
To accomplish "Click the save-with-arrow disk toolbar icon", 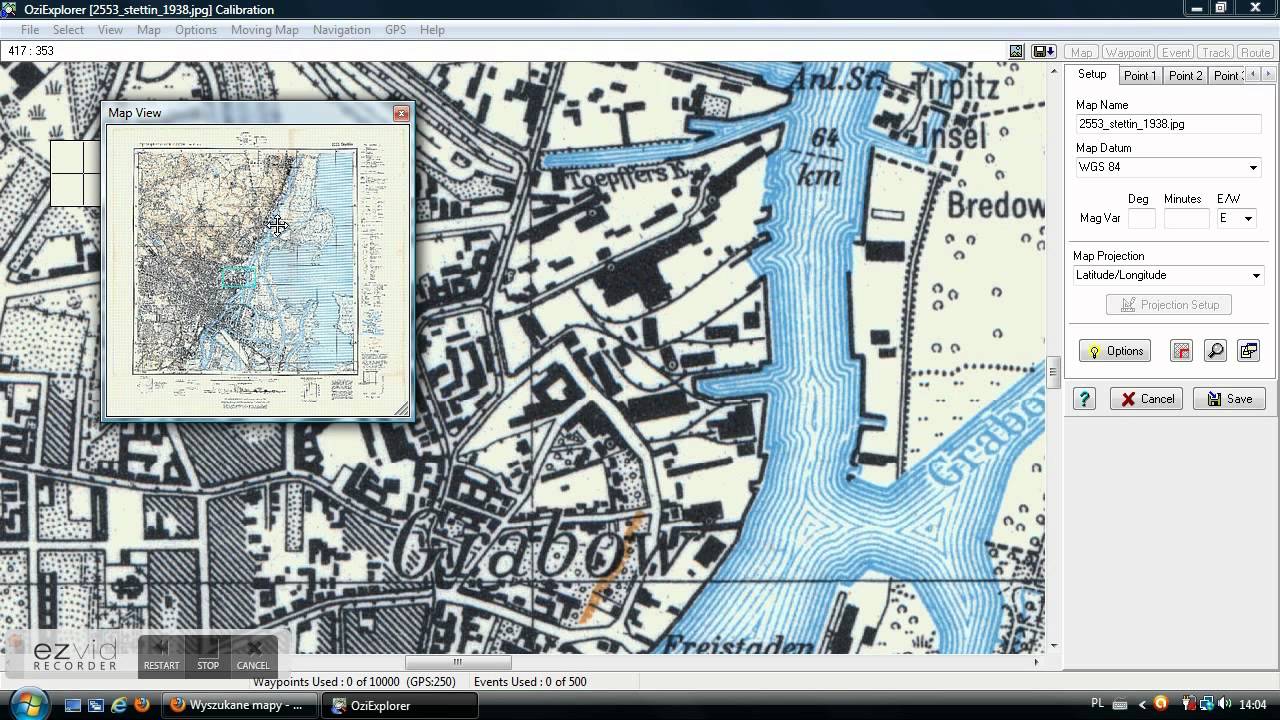I will 1044,51.
